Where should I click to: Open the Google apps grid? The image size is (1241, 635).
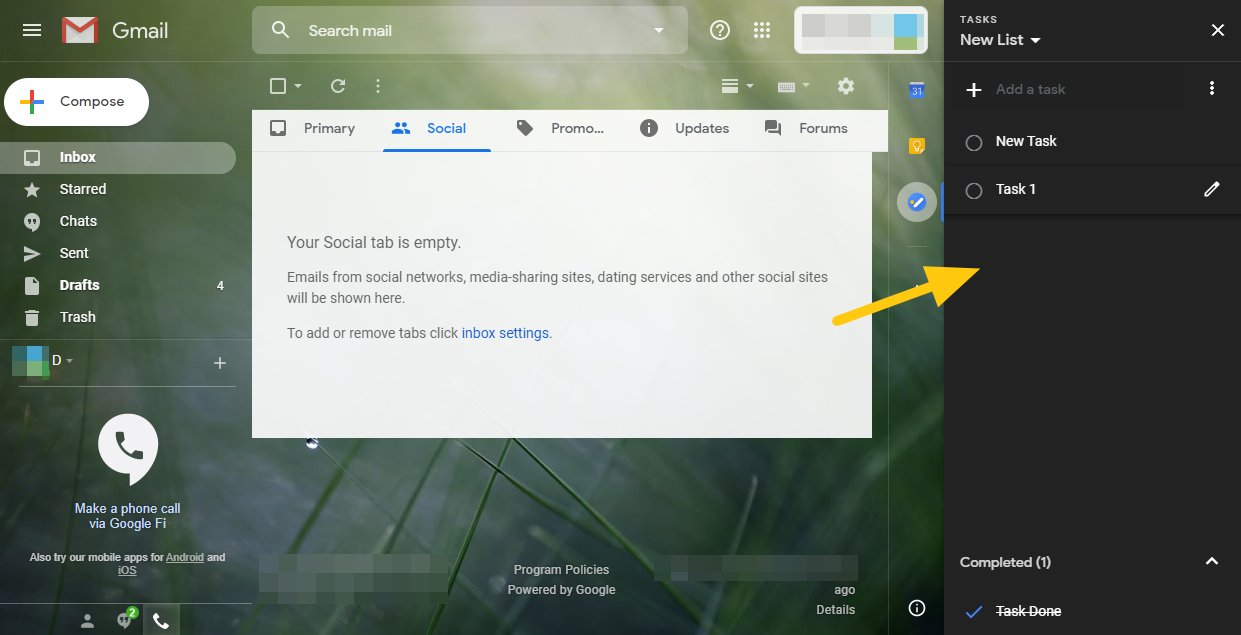[762, 30]
